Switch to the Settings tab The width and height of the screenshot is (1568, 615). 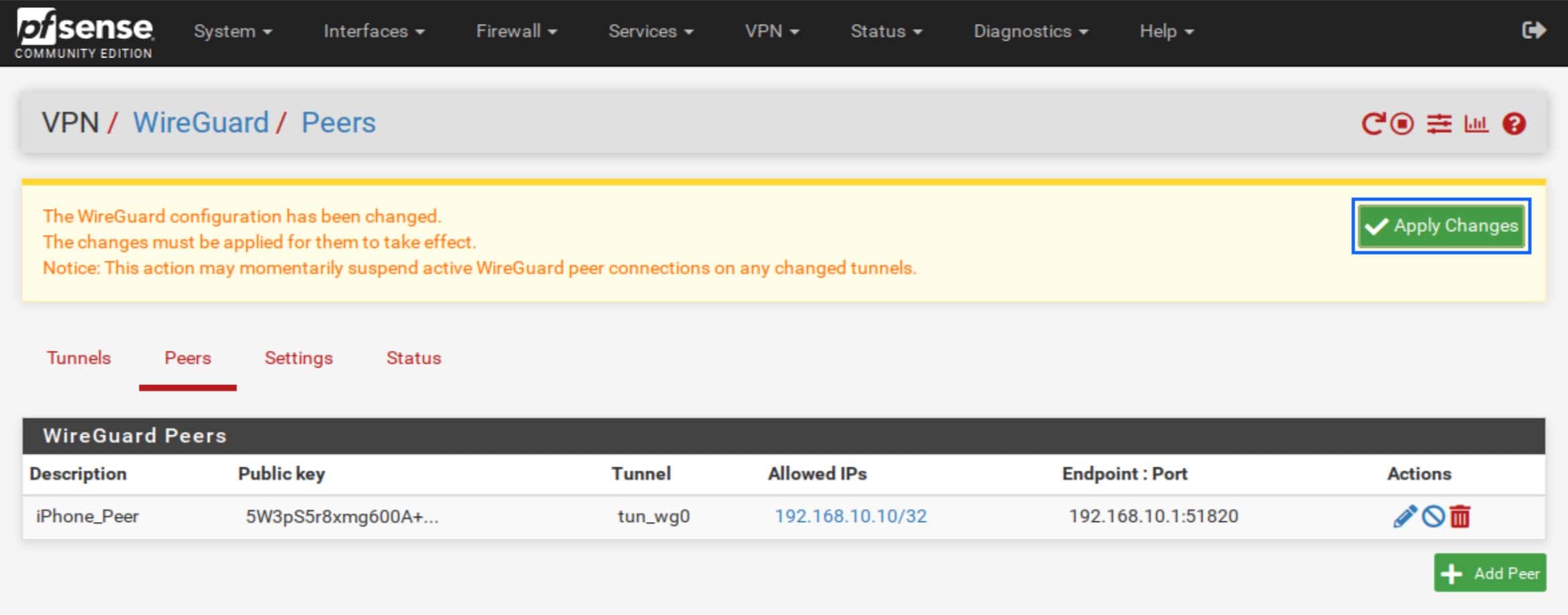[x=298, y=358]
